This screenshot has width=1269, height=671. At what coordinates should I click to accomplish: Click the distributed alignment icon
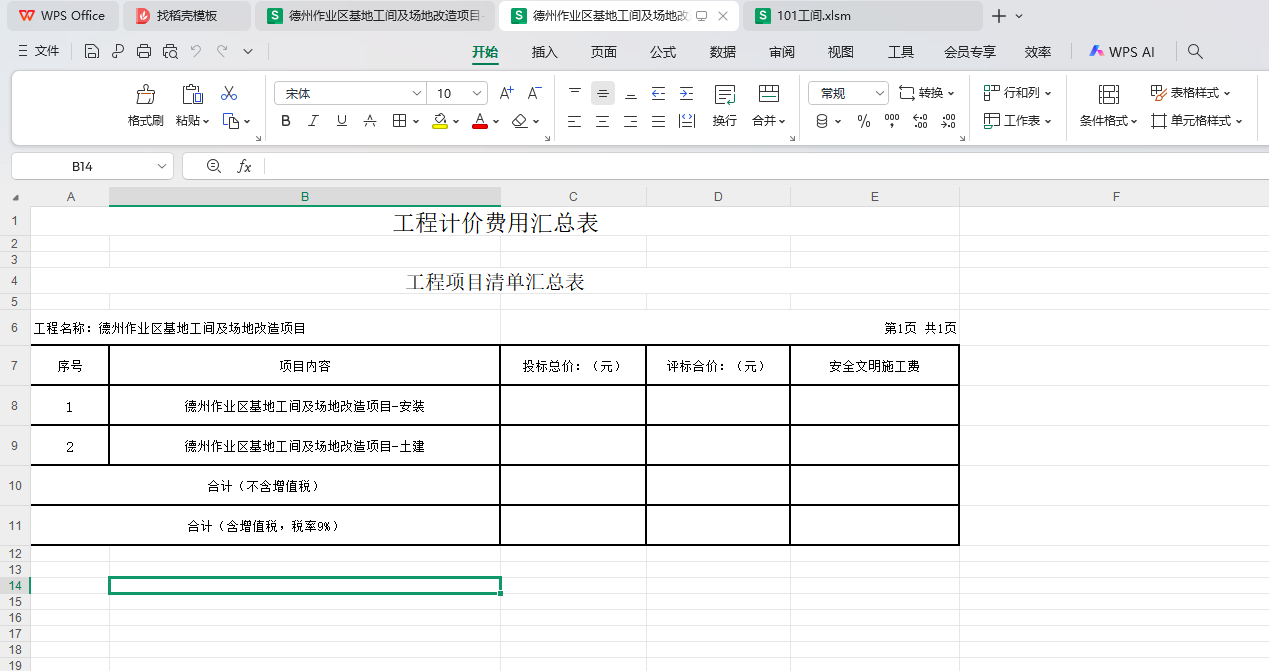click(687, 121)
